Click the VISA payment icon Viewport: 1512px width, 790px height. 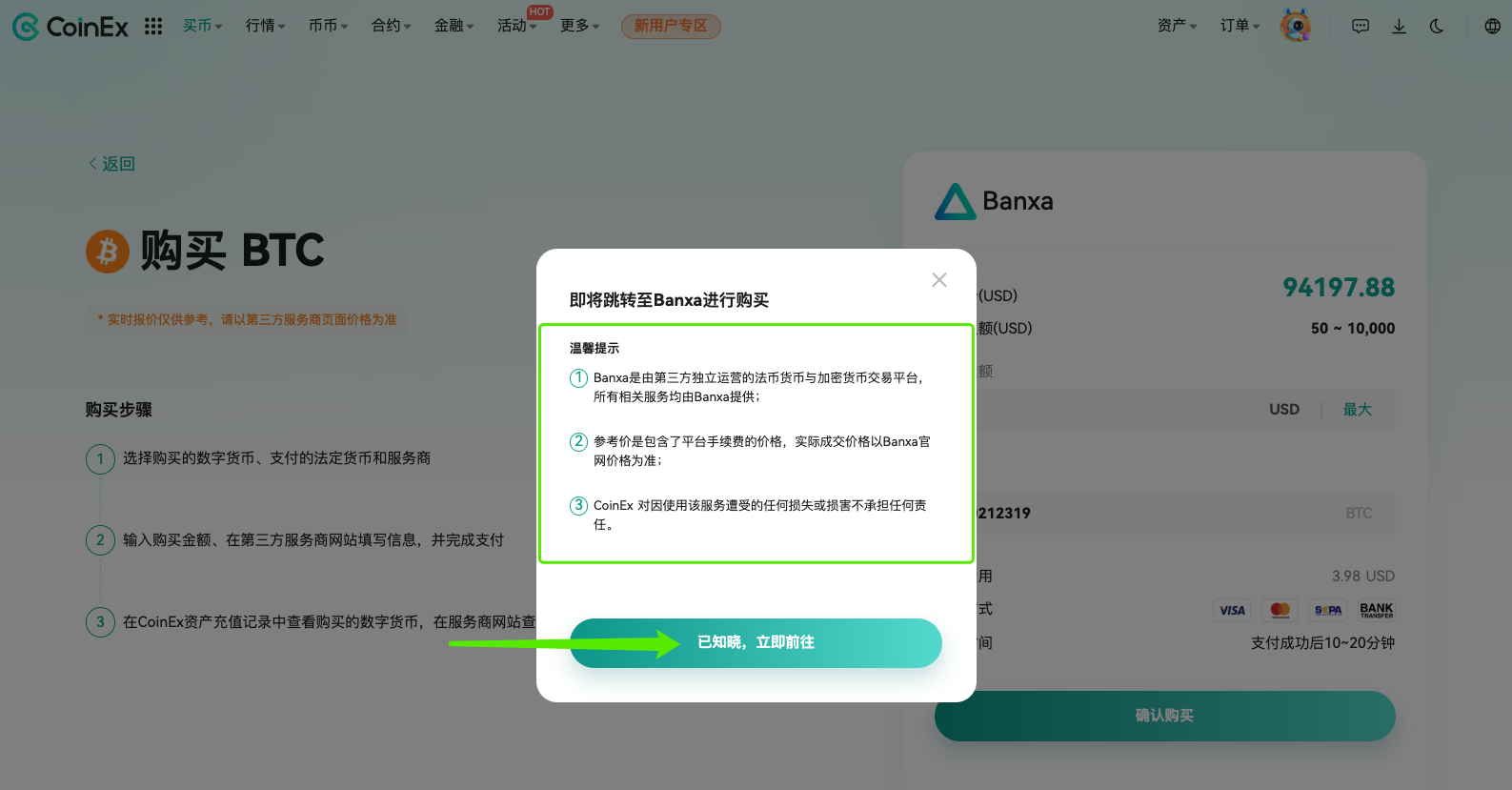(x=1232, y=610)
